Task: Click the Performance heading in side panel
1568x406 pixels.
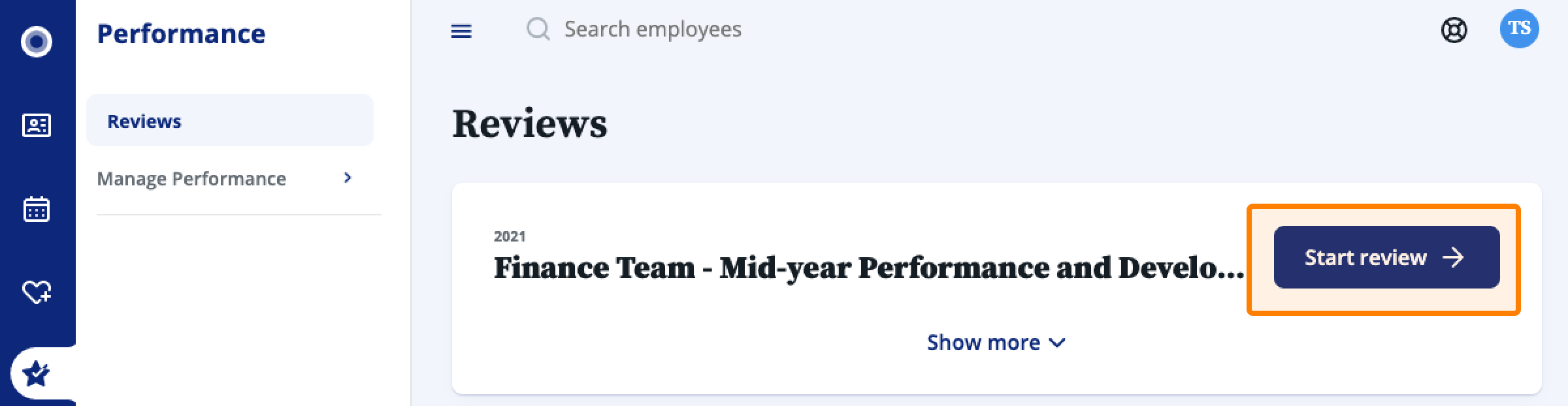Action: click(181, 34)
